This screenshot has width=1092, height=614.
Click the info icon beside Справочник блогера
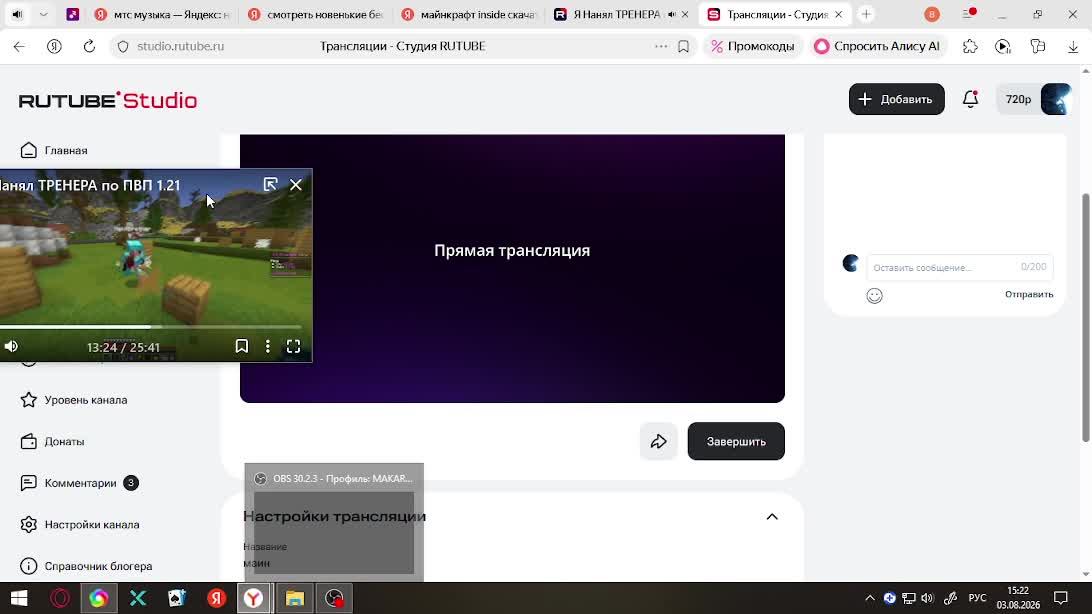click(29, 566)
